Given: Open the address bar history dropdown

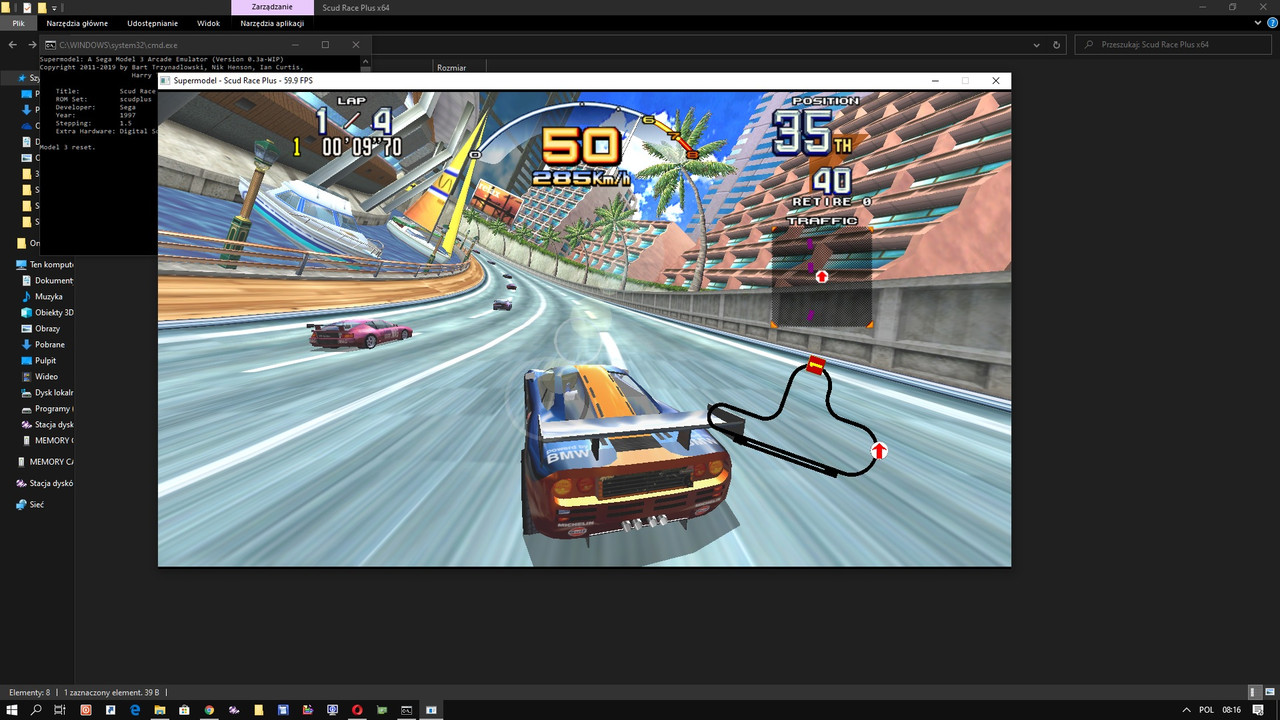Looking at the screenshot, I should coord(1036,45).
